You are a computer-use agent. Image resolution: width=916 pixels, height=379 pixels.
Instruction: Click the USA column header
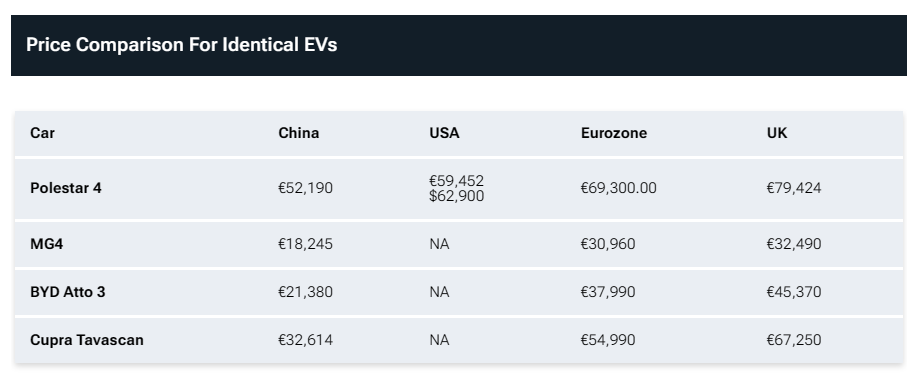point(445,133)
